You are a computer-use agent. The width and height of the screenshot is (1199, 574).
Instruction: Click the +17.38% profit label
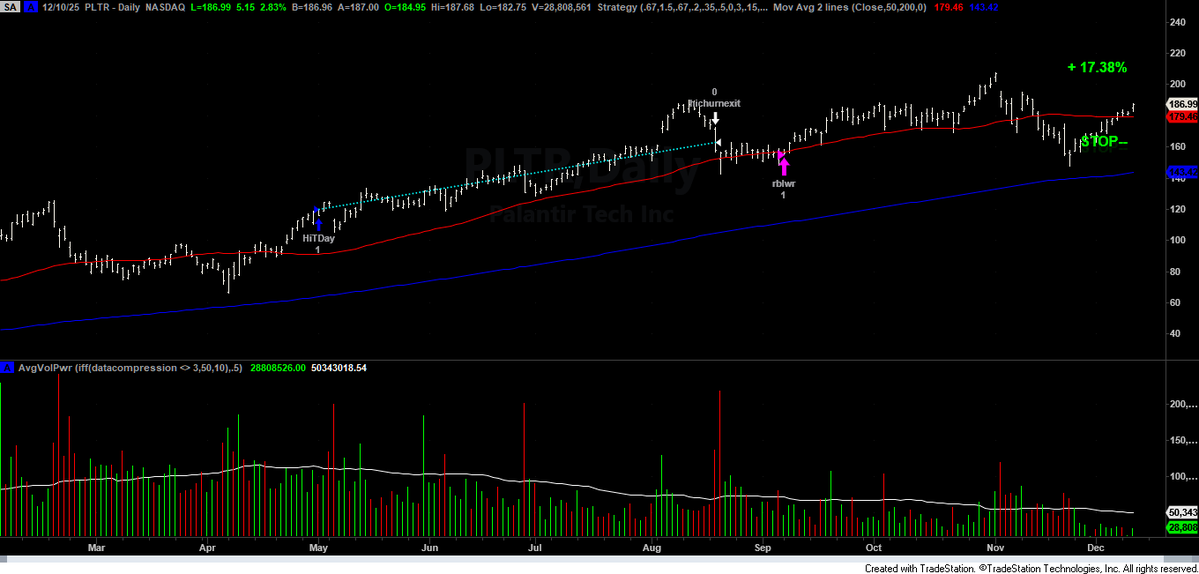(x=1097, y=67)
